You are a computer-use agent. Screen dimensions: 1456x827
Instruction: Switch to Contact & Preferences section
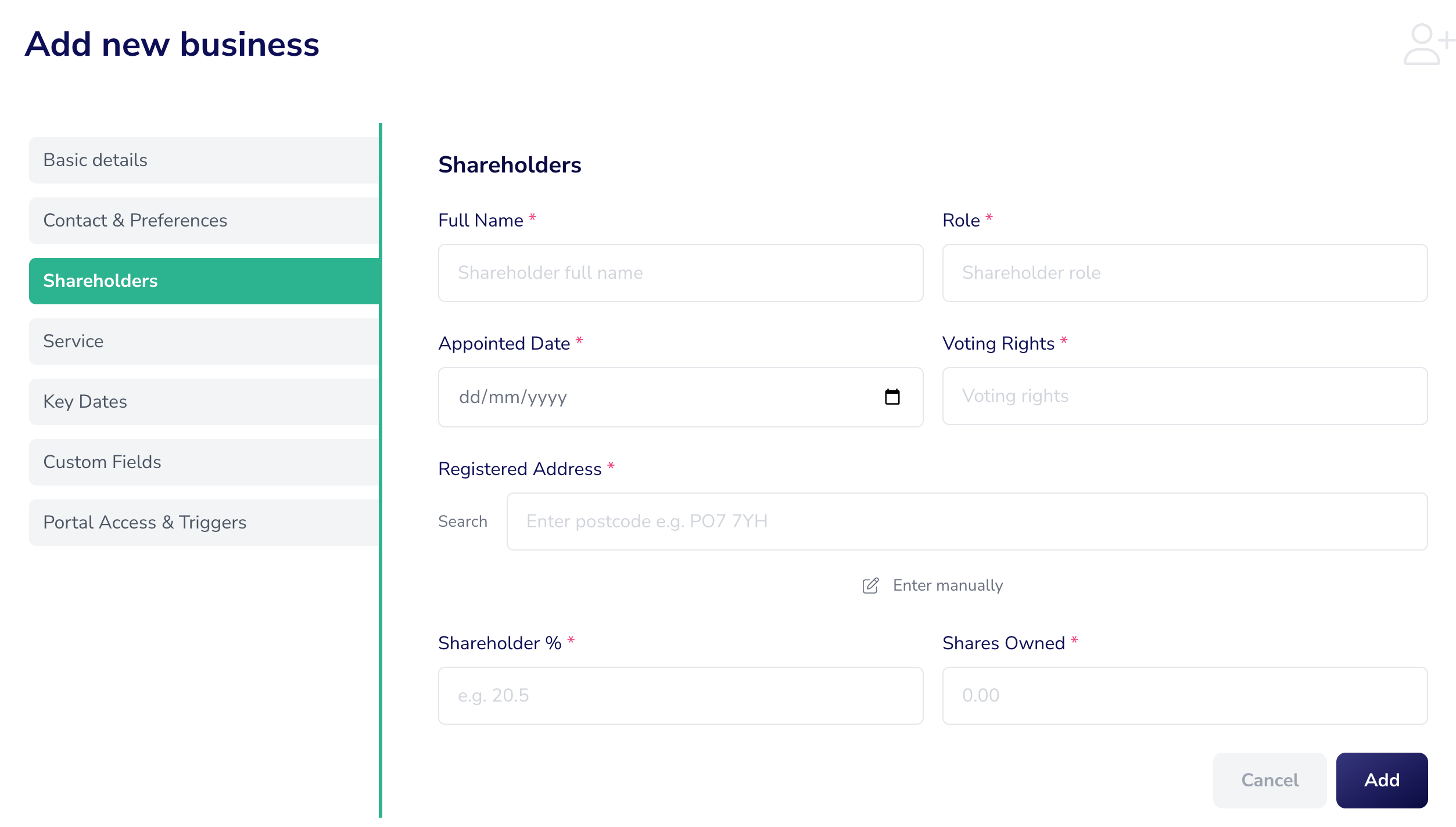(x=204, y=221)
